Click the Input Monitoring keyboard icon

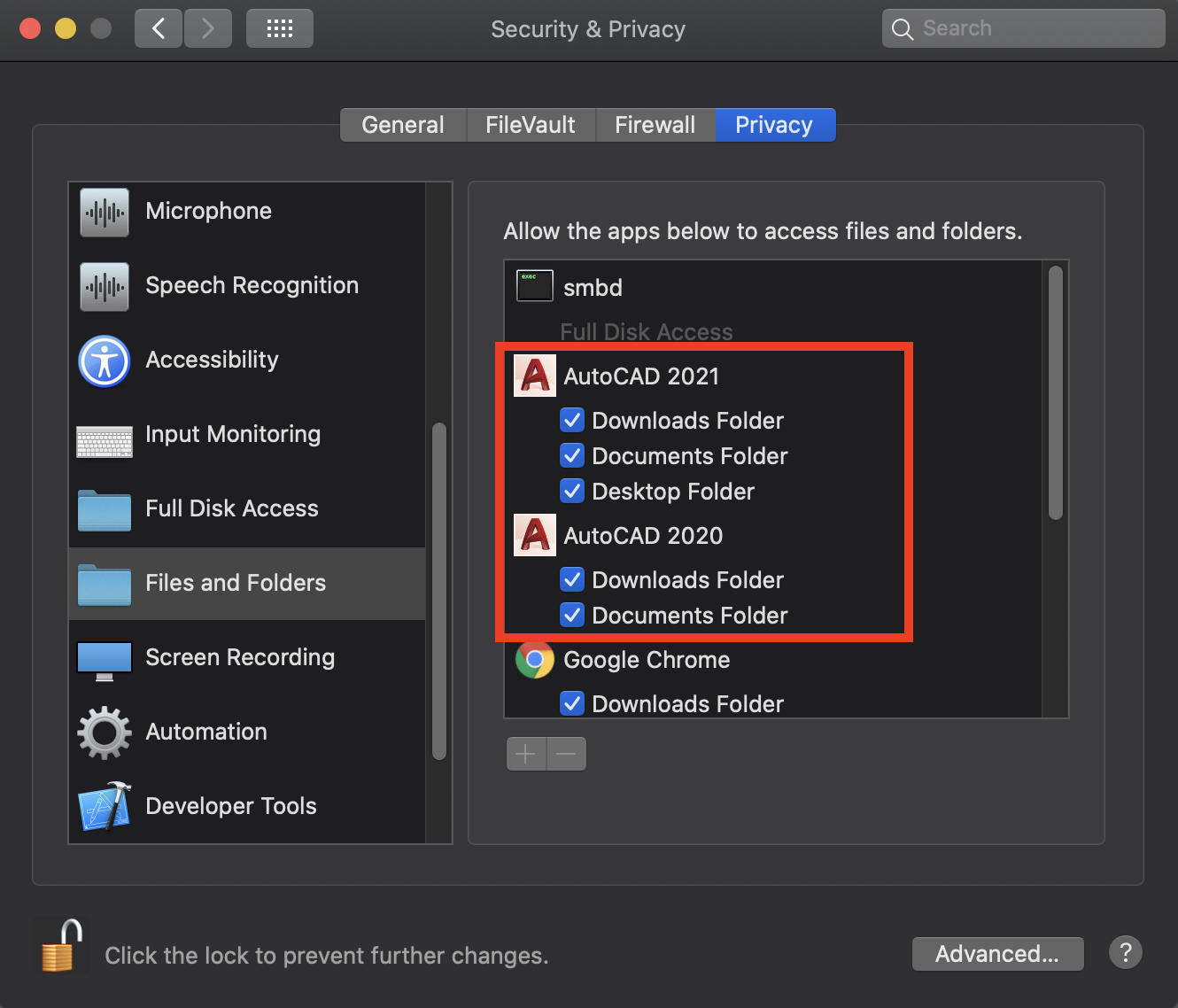tap(105, 442)
